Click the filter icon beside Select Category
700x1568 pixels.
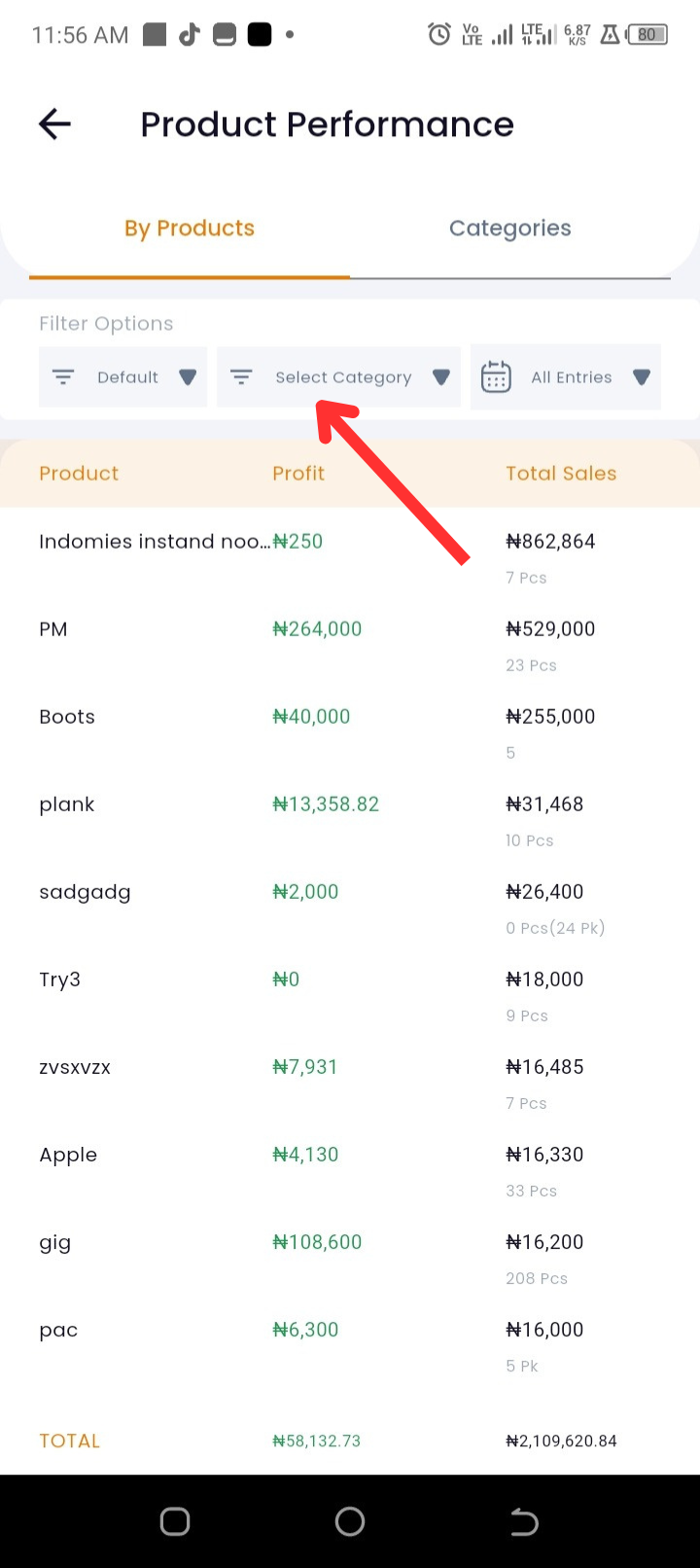pos(241,376)
